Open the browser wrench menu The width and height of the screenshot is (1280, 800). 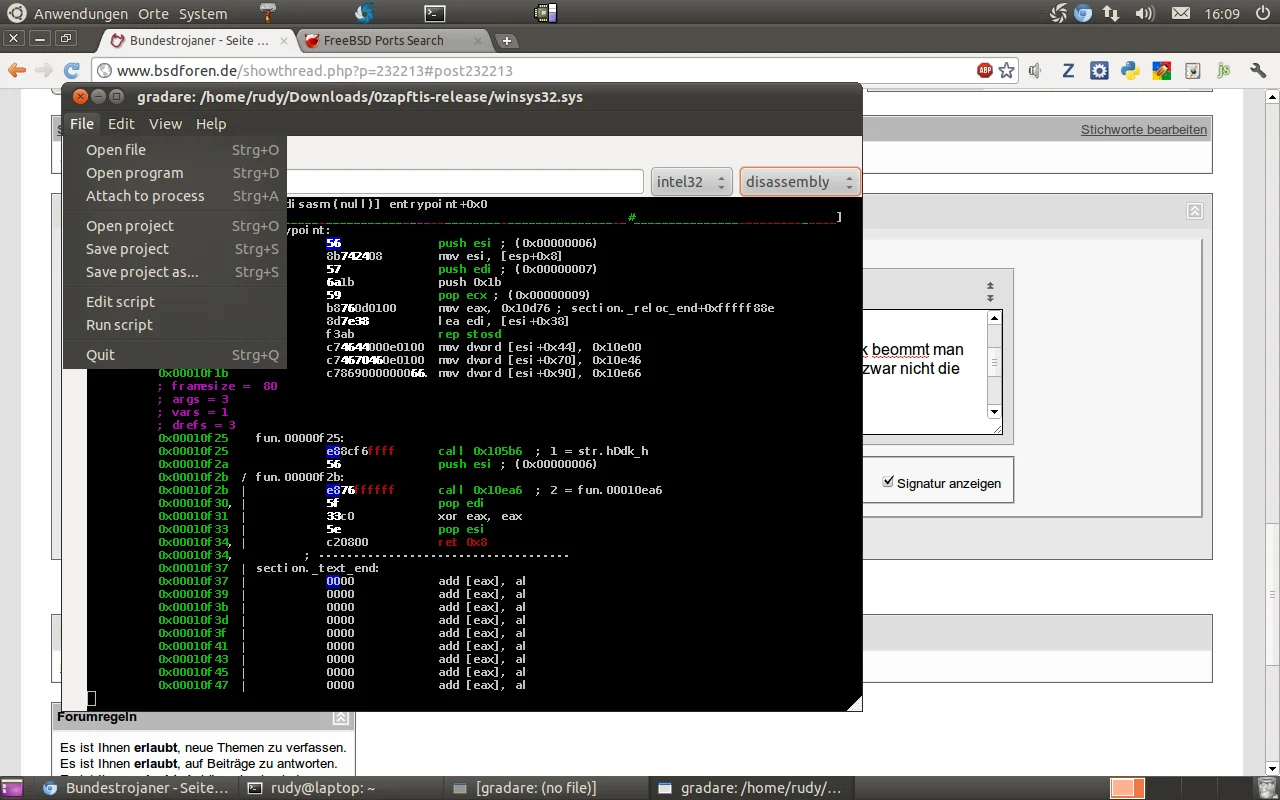[1258, 70]
